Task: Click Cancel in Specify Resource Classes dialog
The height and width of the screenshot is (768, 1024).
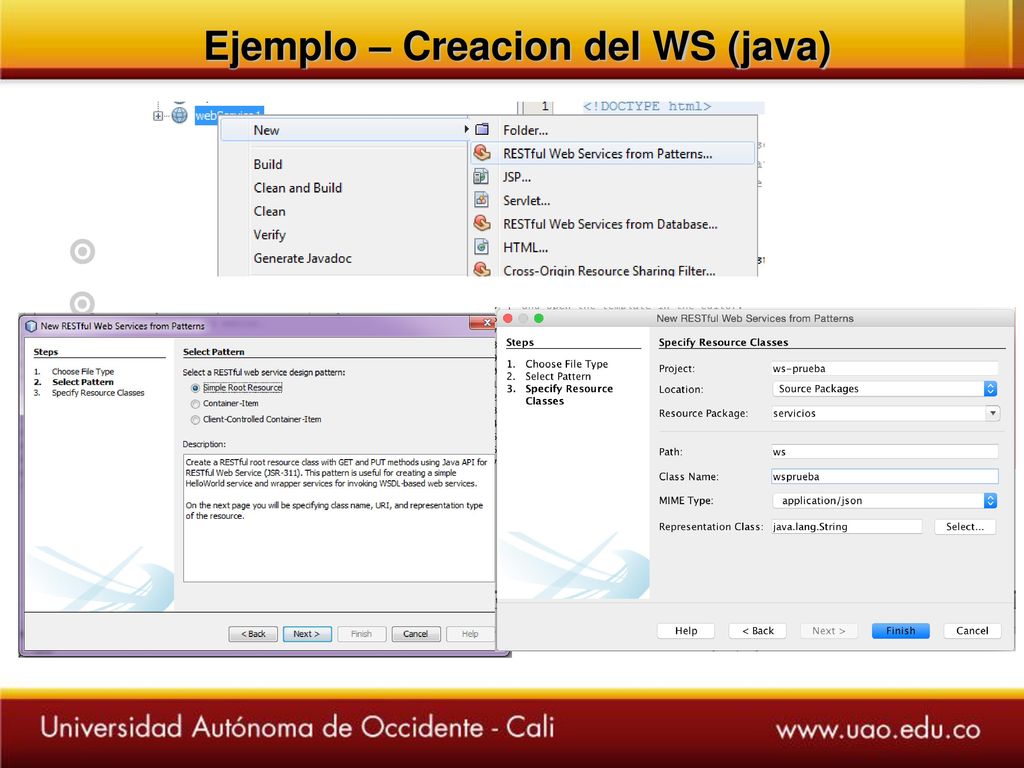Action: point(972,630)
